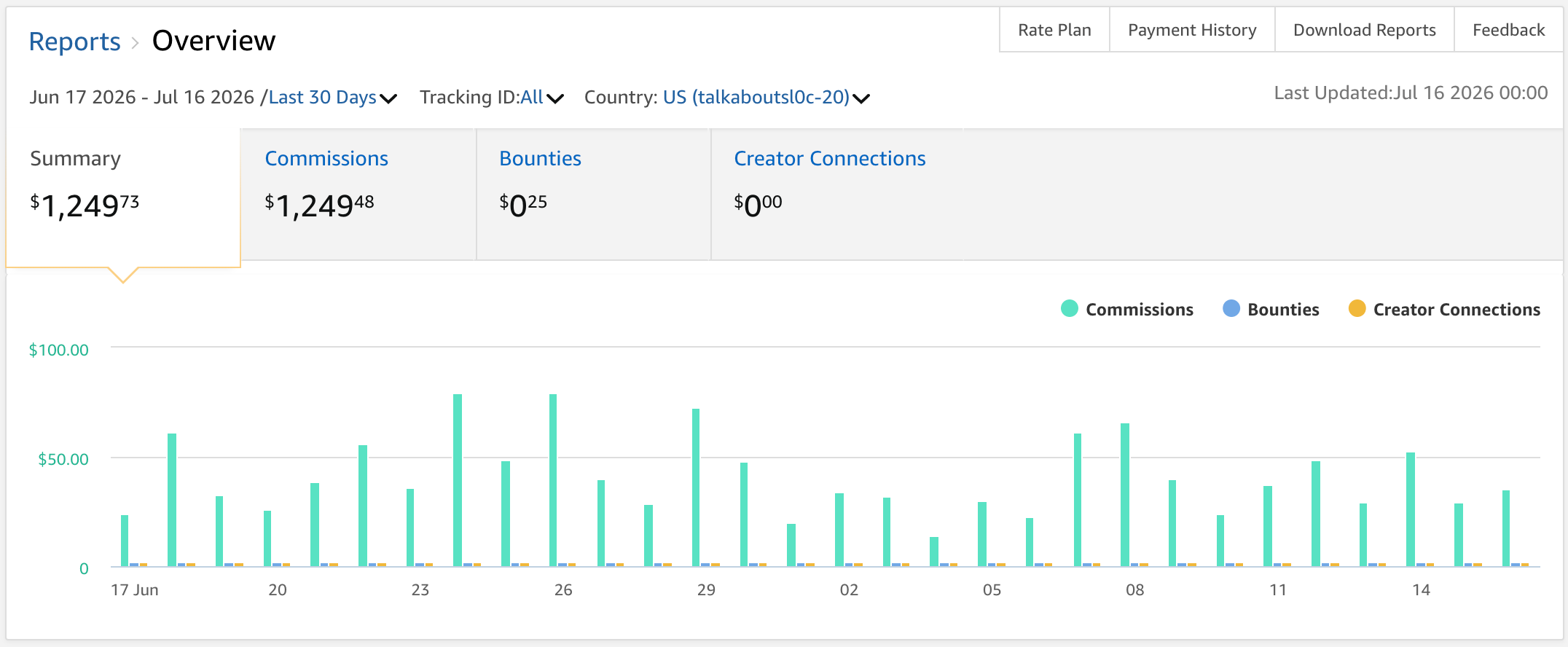Click the chevron after talkaboutsl0c-20

click(861, 98)
